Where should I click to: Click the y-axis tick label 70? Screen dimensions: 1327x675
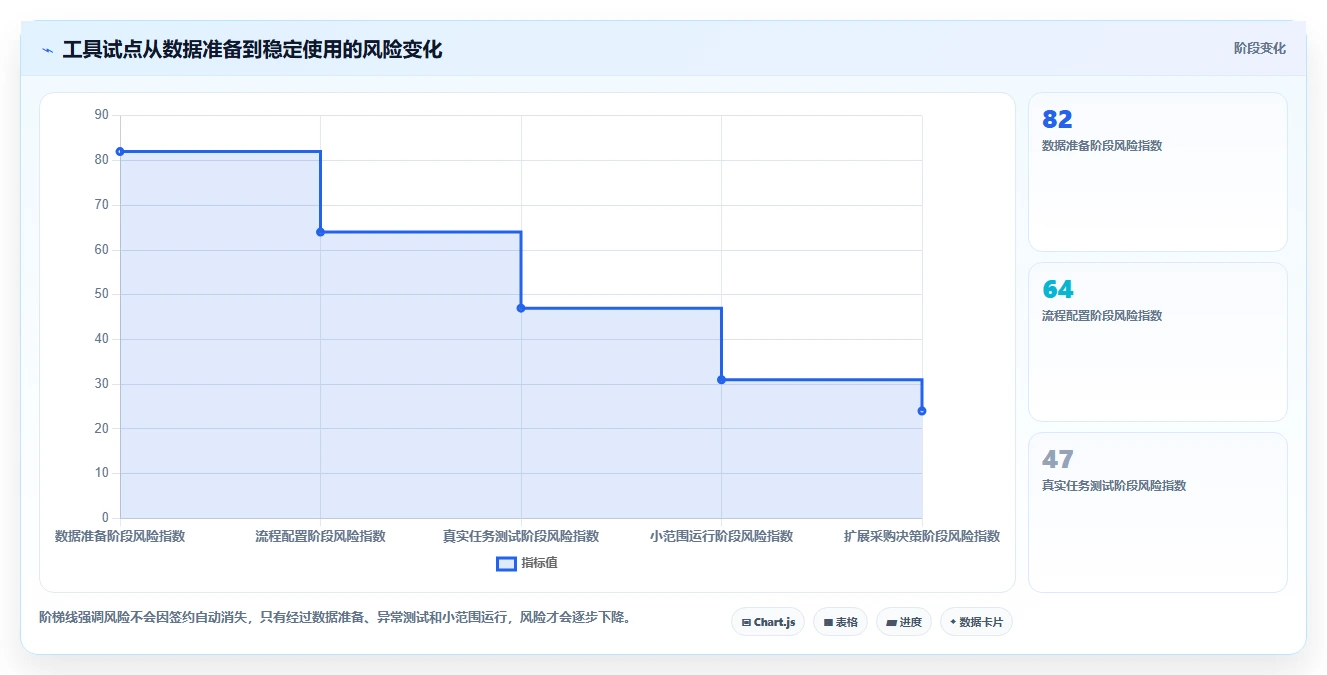(x=101, y=205)
